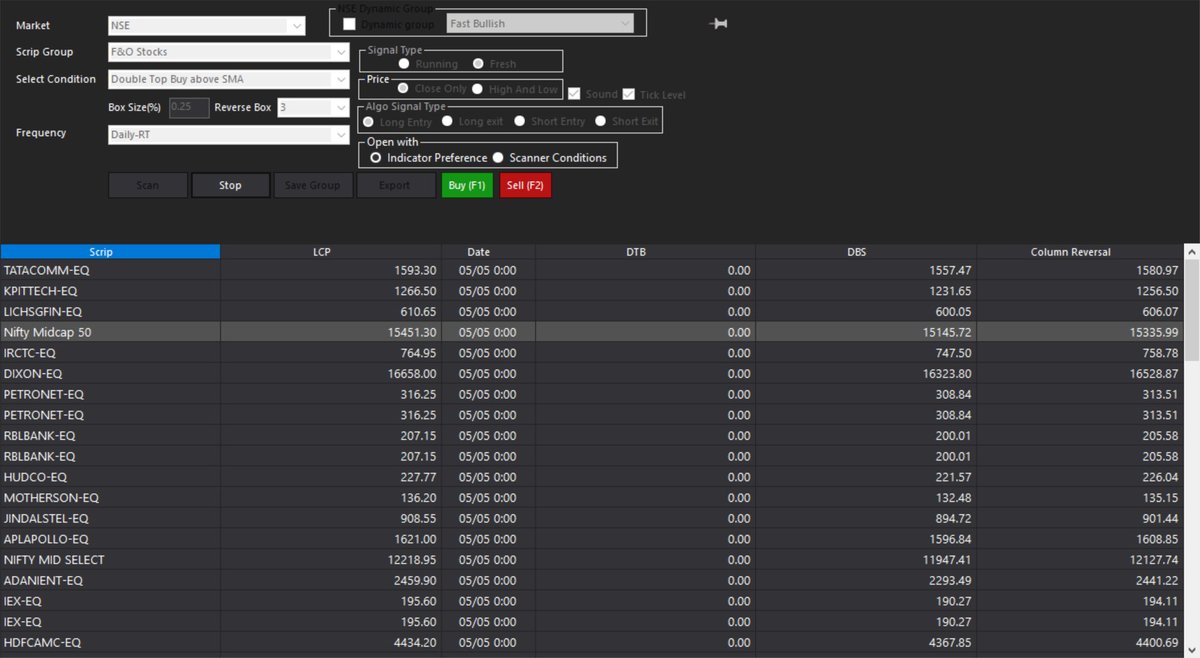The image size is (1200, 658).
Task: Open the Fast Bullish dynamic group dropdown
Action: pyautogui.click(x=540, y=23)
